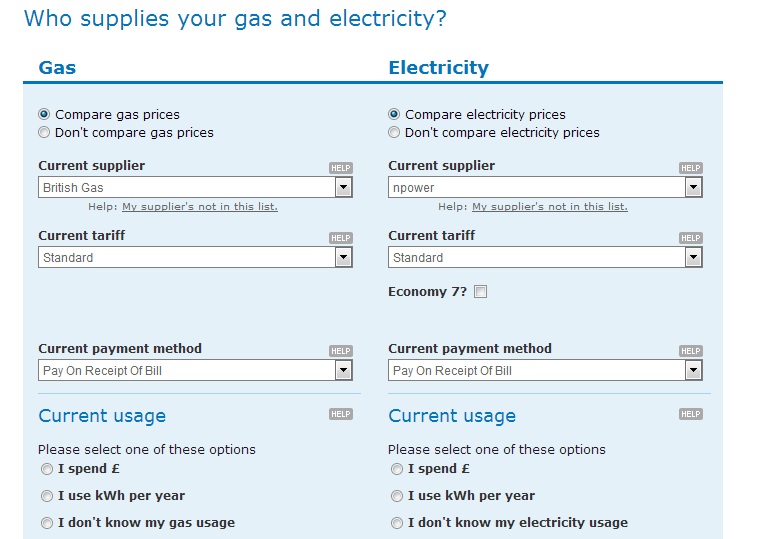The height and width of the screenshot is (539, 778).
Task: Follow electricity My supplier's not in this list link
Action: coord(550,206)
